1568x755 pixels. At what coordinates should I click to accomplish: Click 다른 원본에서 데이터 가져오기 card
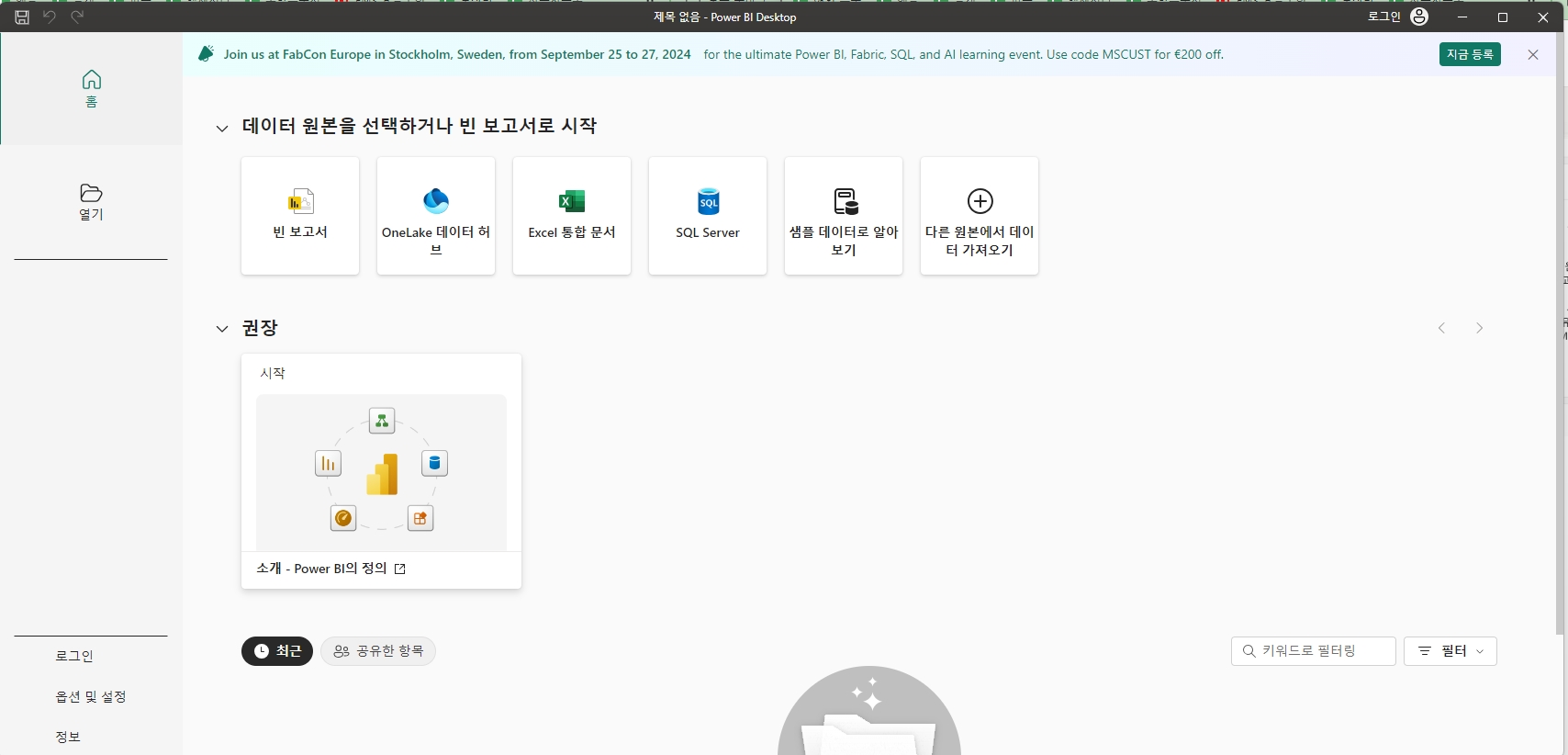point(980,216)
